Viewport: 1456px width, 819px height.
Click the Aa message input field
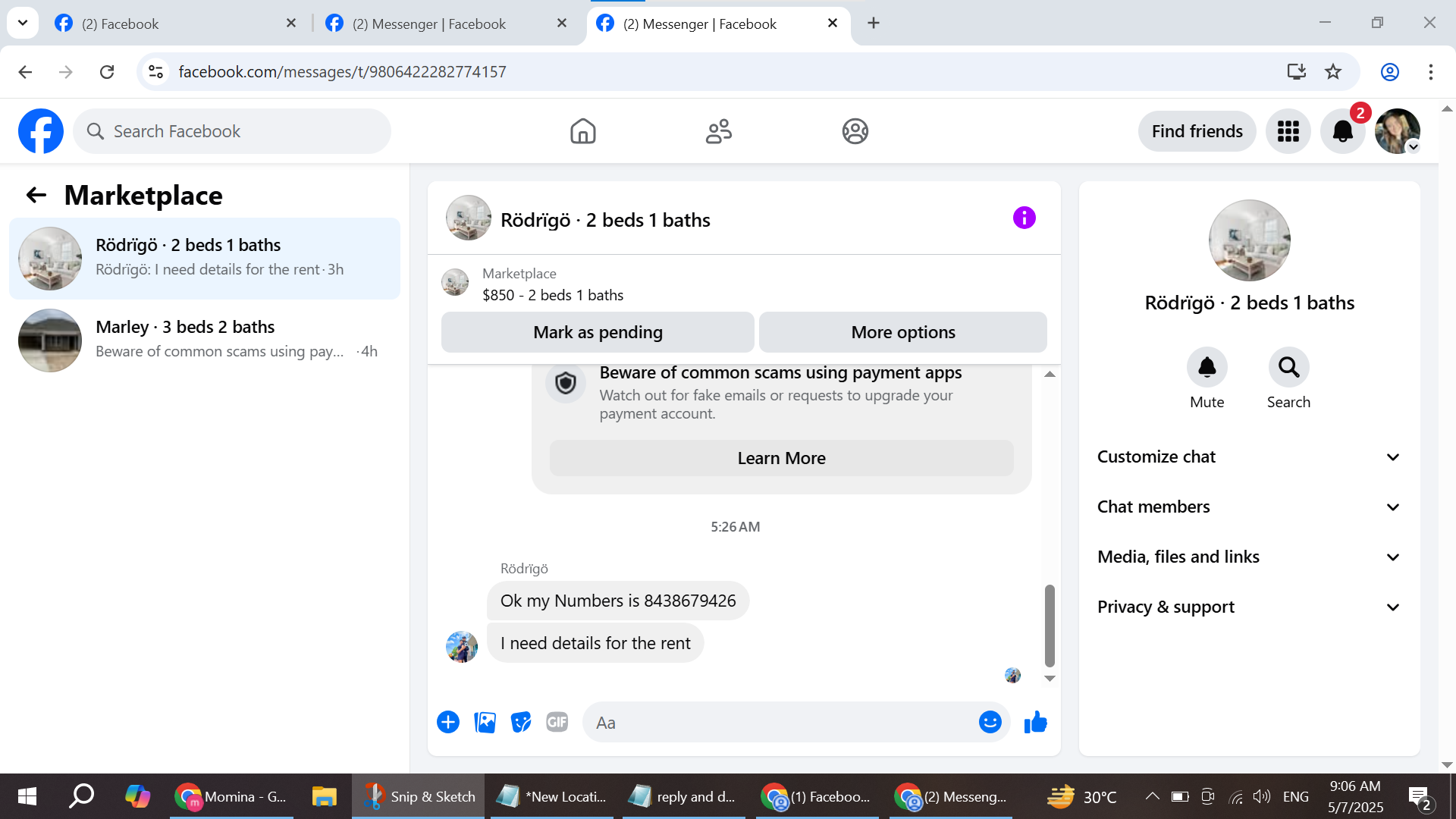click(x=781, y=723)
